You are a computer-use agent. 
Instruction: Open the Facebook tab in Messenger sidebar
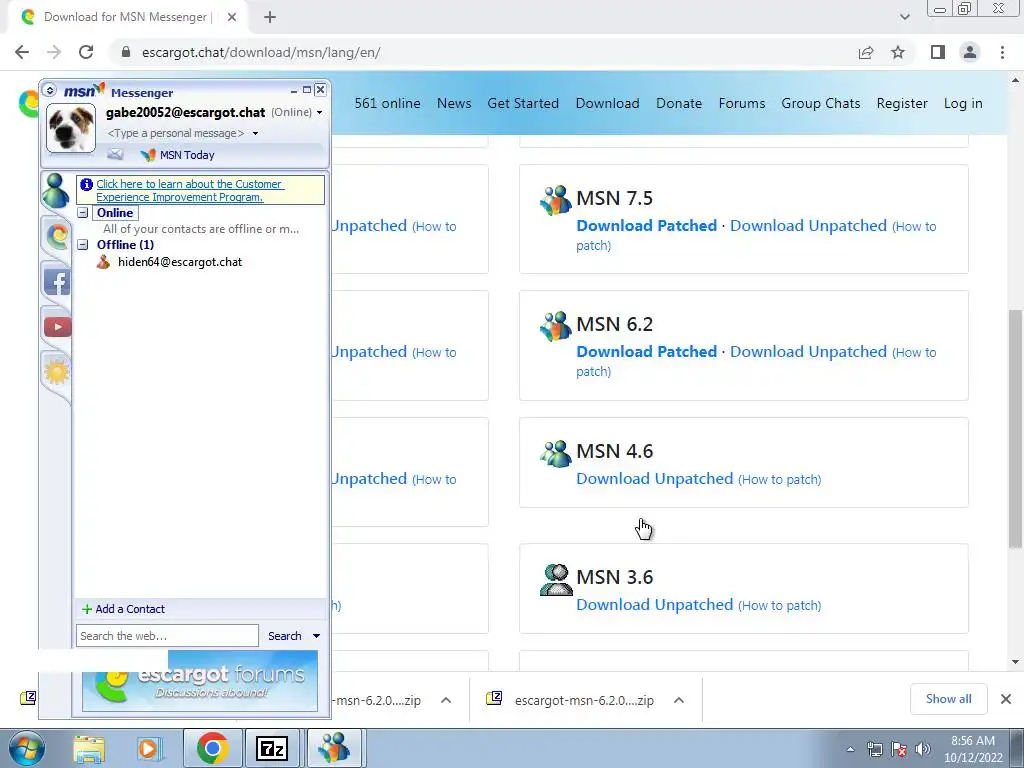pyautogui.click(x=57, y=282)
